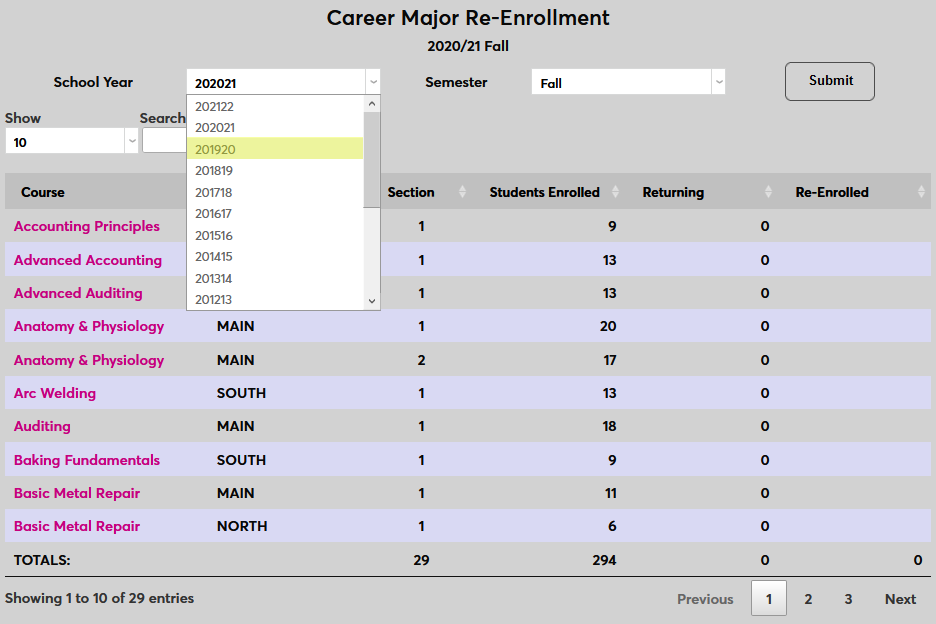Sort table by Course column header
Image resolution: width=936 pixels, height=624 pixels.
tap(42, 192)
